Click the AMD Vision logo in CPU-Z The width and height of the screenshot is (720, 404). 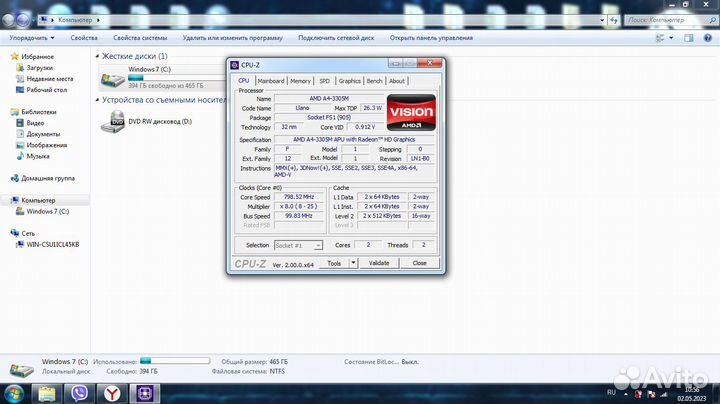click(410, 112)
